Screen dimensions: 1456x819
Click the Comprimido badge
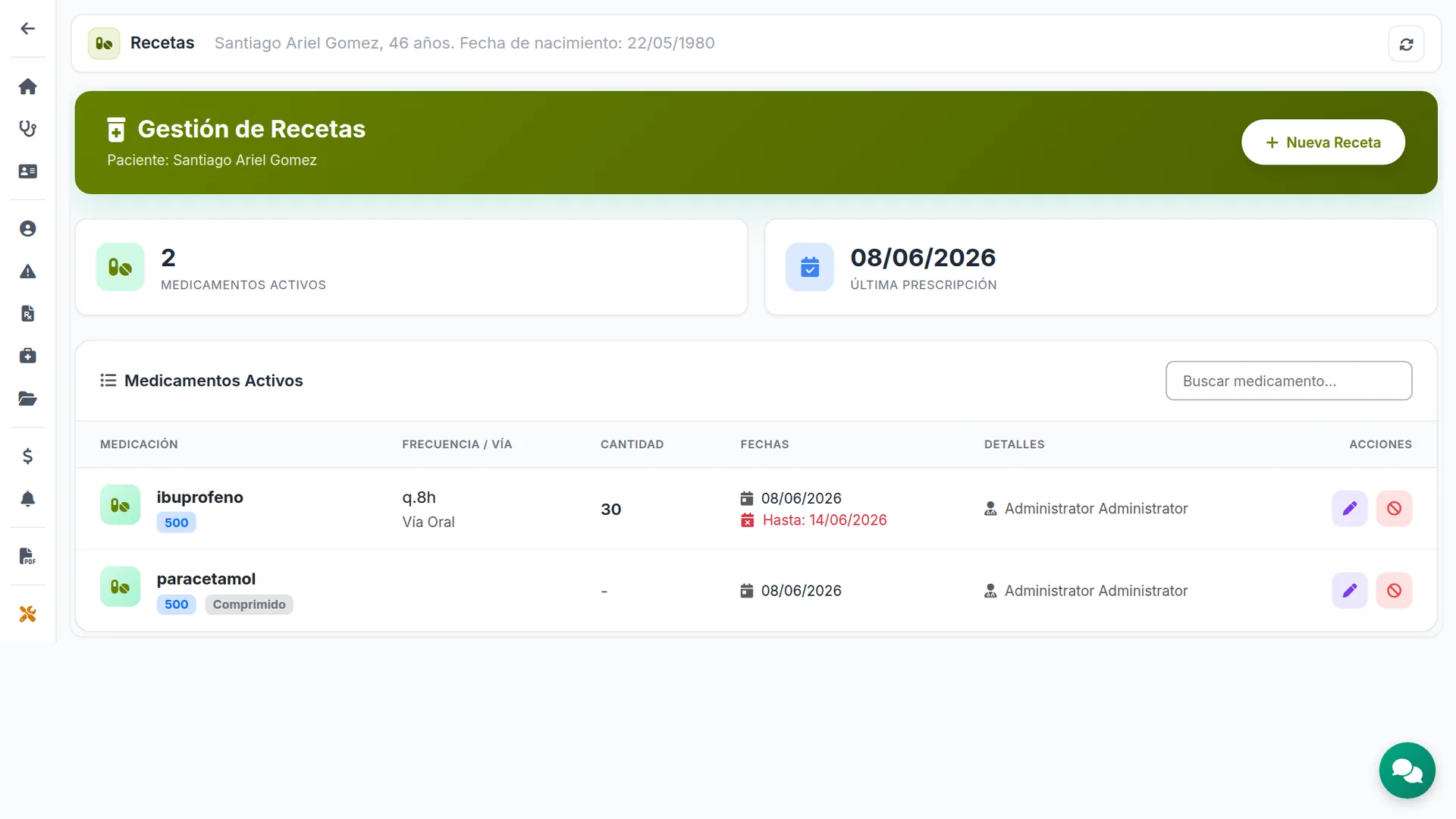pos(249,604)
